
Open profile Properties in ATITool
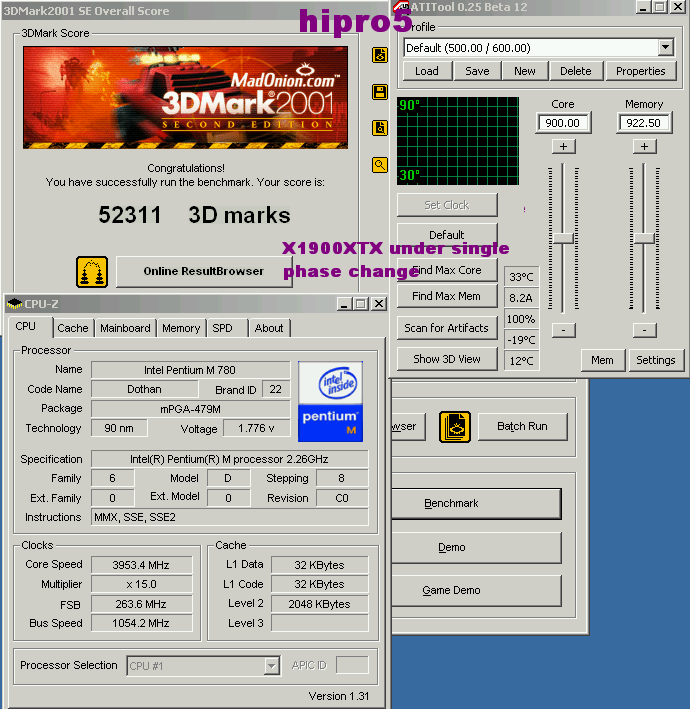coord(640,71)
